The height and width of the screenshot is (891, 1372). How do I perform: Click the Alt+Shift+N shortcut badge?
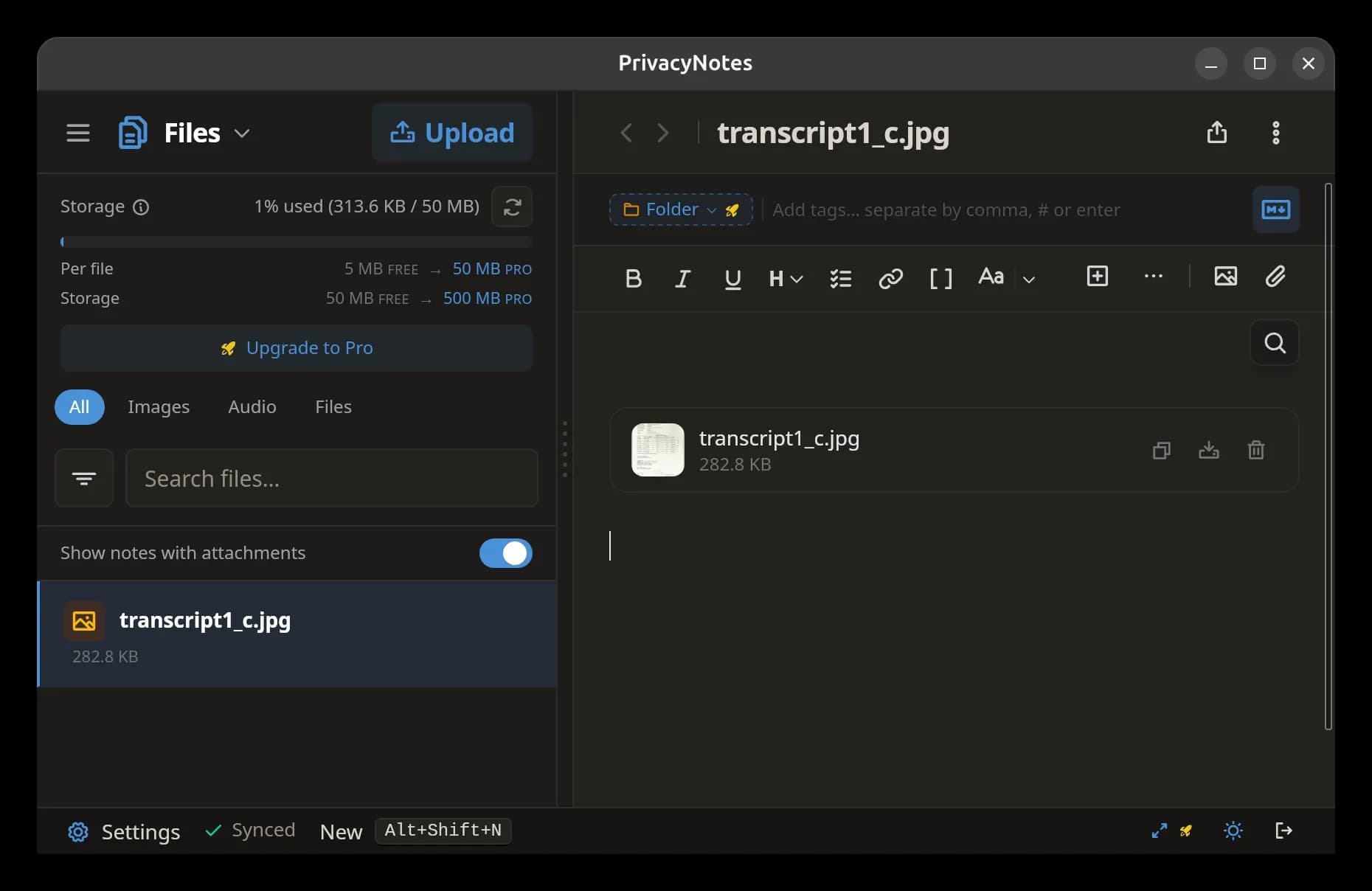coord(443,831)
